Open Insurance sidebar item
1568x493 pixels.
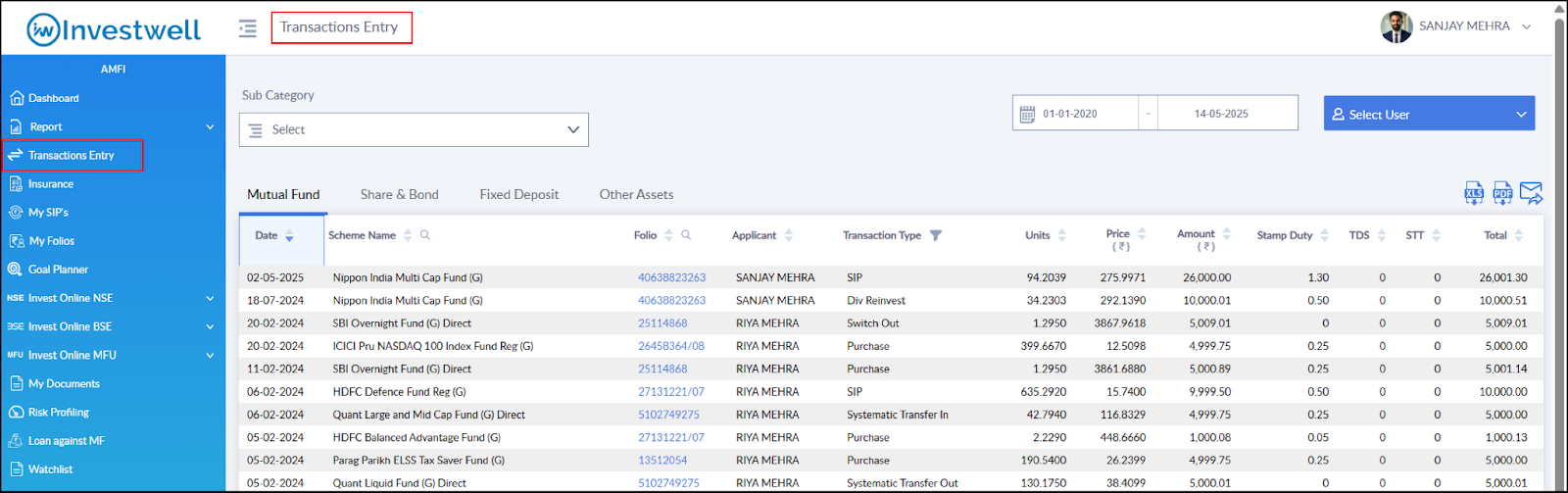point(51,183)
